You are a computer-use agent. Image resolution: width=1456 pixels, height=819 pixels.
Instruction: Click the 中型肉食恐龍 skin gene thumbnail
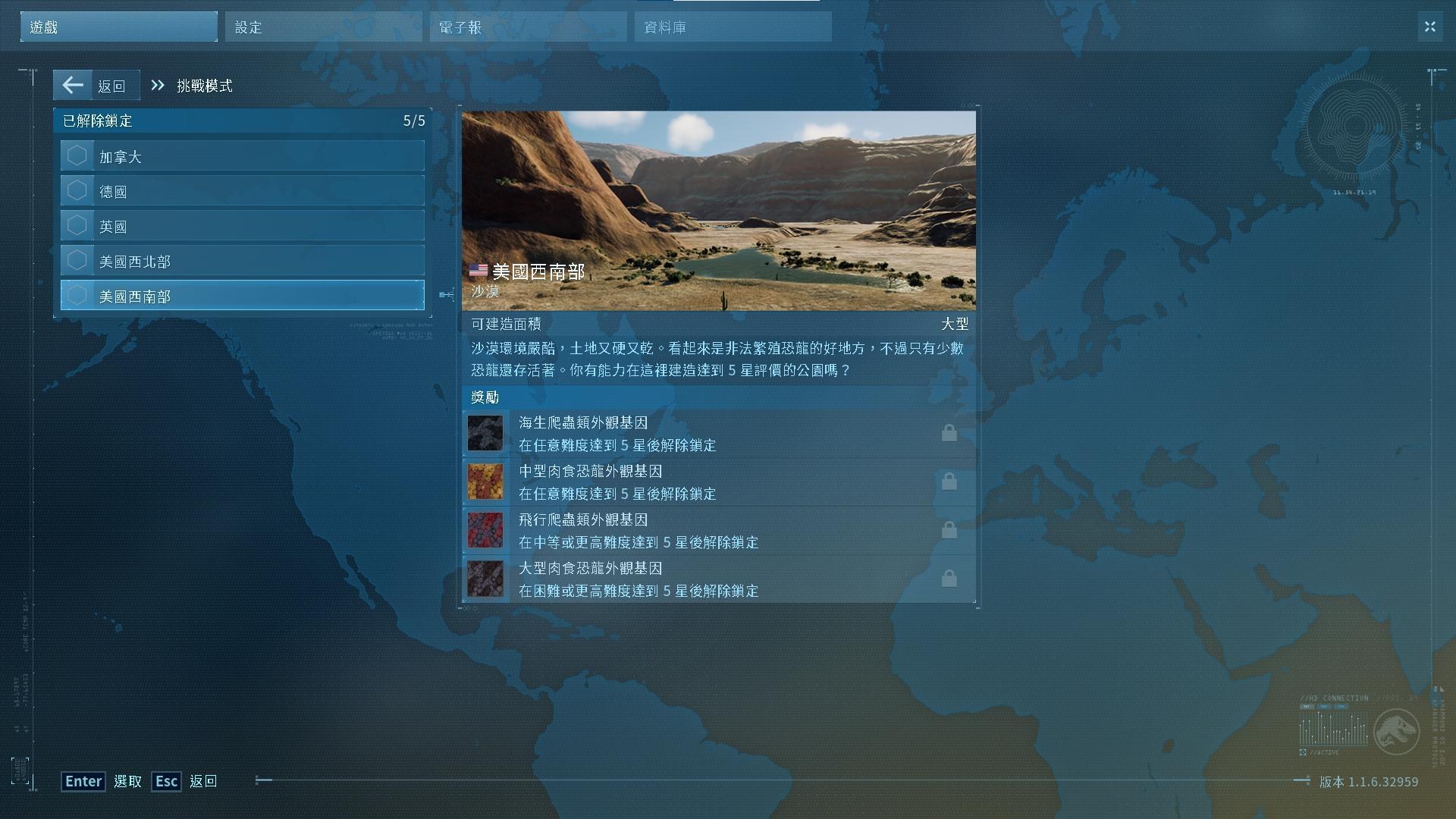tap(485, 482)
